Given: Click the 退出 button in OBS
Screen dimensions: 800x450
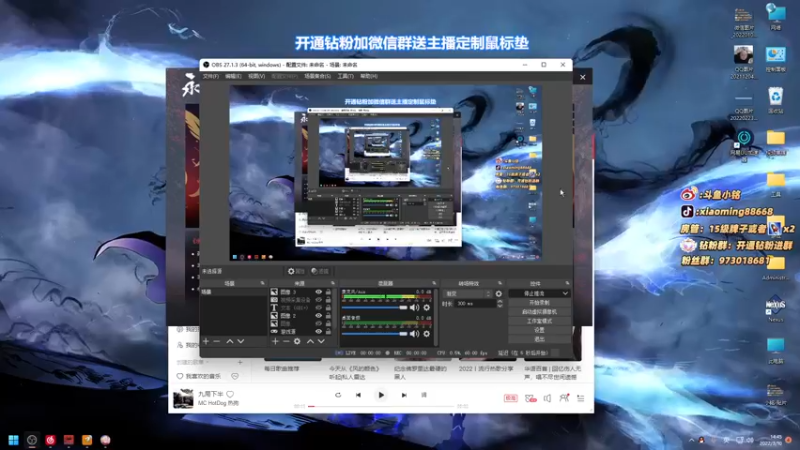Looking at the screenshot, I should 539,339.
